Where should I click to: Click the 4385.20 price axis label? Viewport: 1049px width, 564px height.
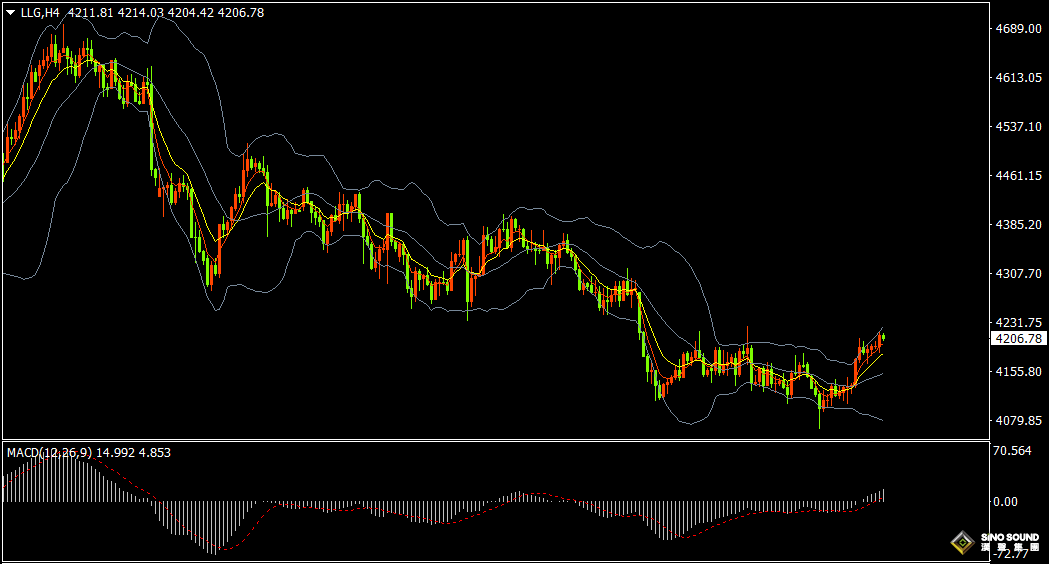tap(1018, 224)
